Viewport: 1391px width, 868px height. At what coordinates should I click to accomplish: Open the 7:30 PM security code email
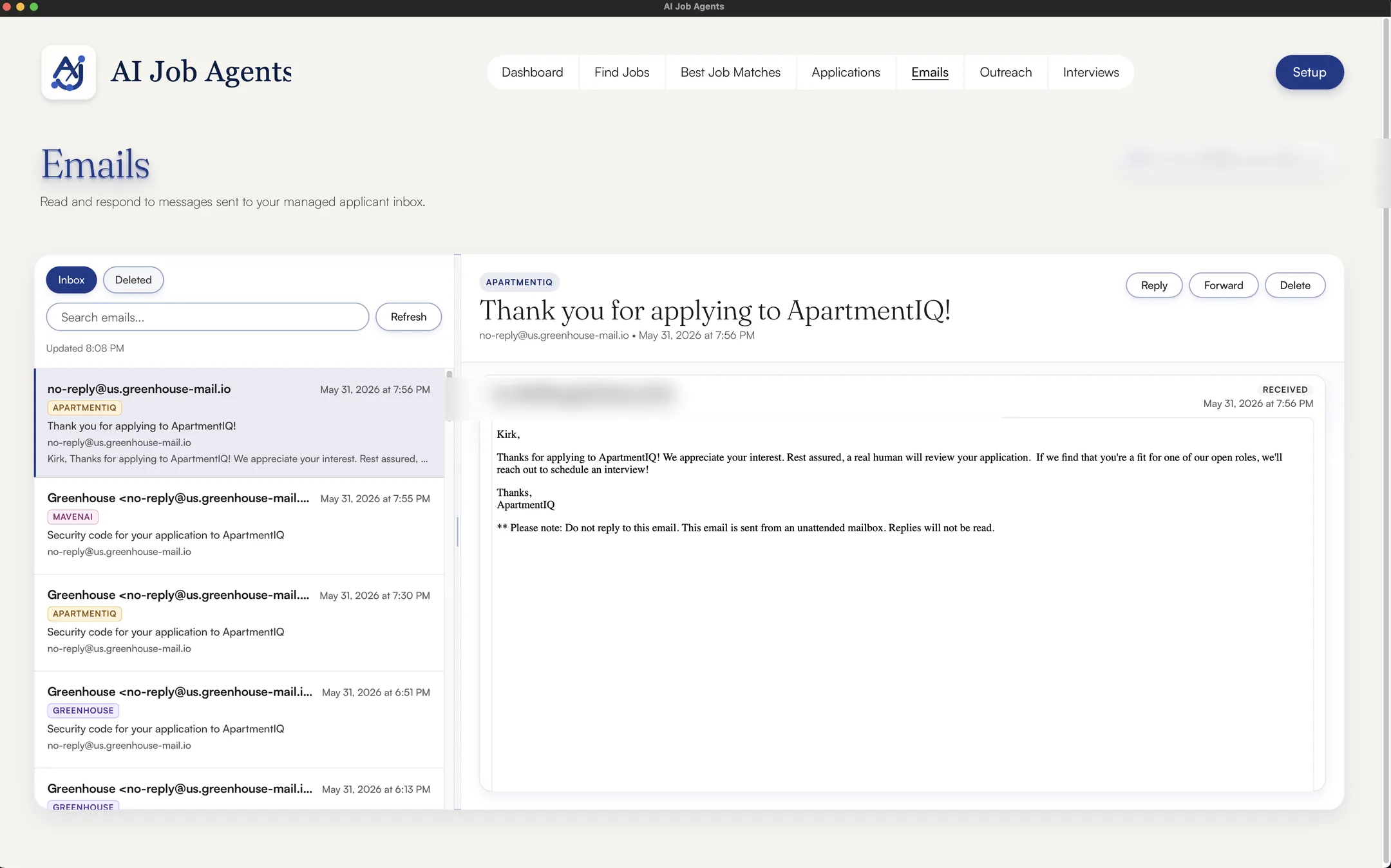tap(239, 623)
